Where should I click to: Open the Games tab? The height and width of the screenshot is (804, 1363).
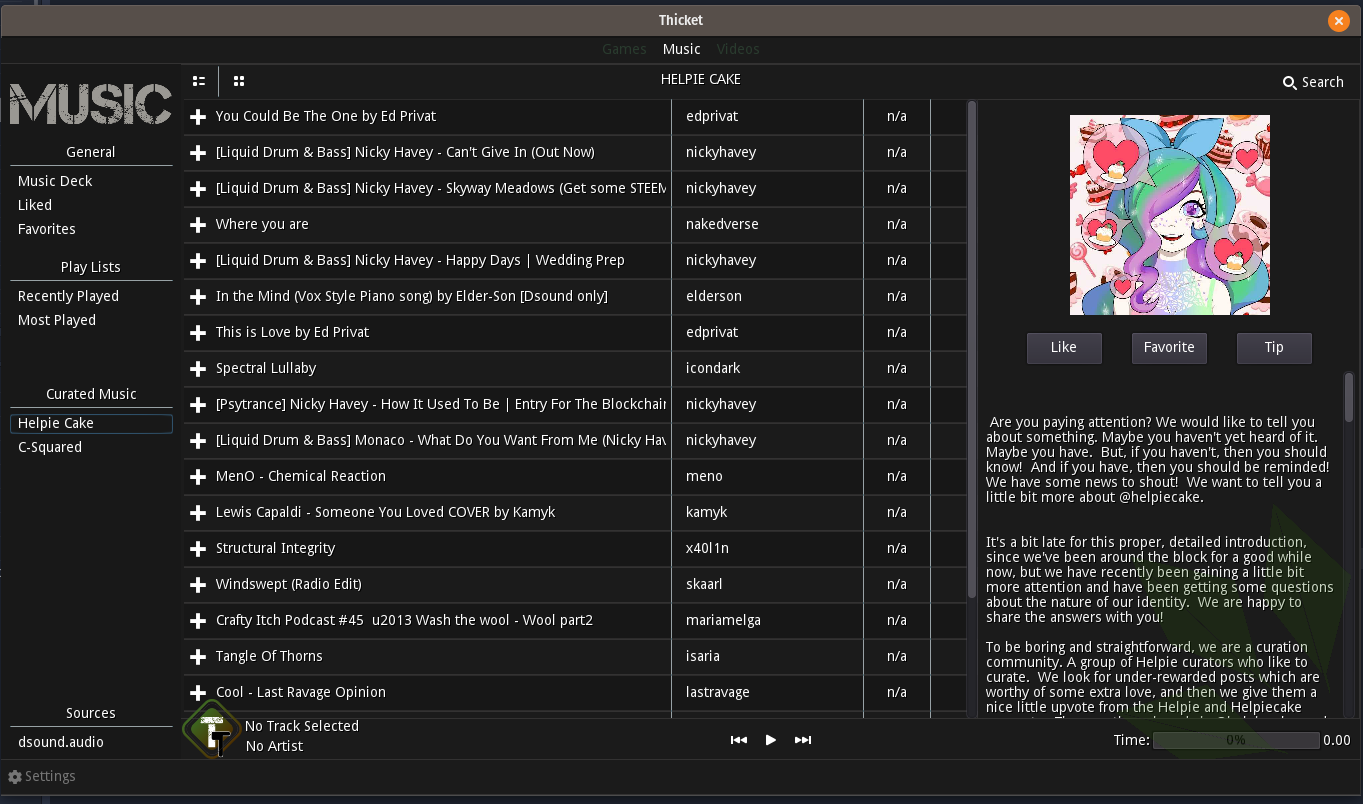(x=624, y=49)
